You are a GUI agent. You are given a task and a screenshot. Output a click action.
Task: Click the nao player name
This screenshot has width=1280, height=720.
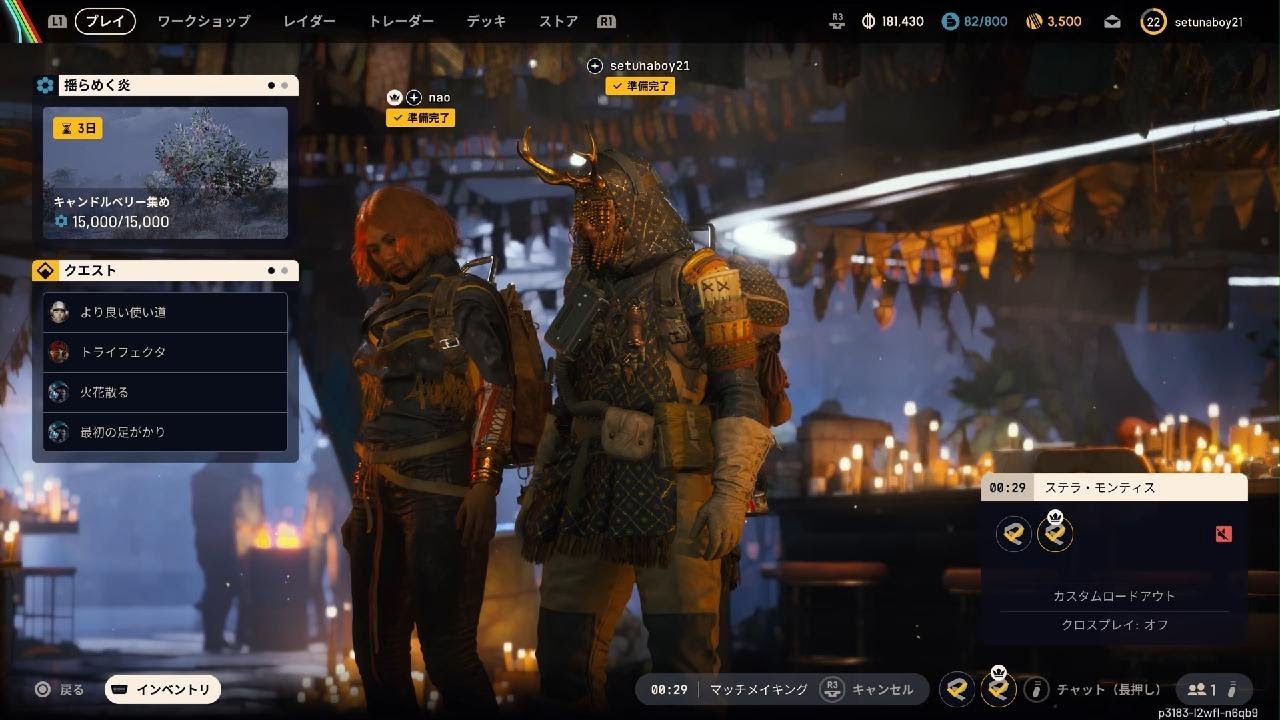[x=439, y=98]
